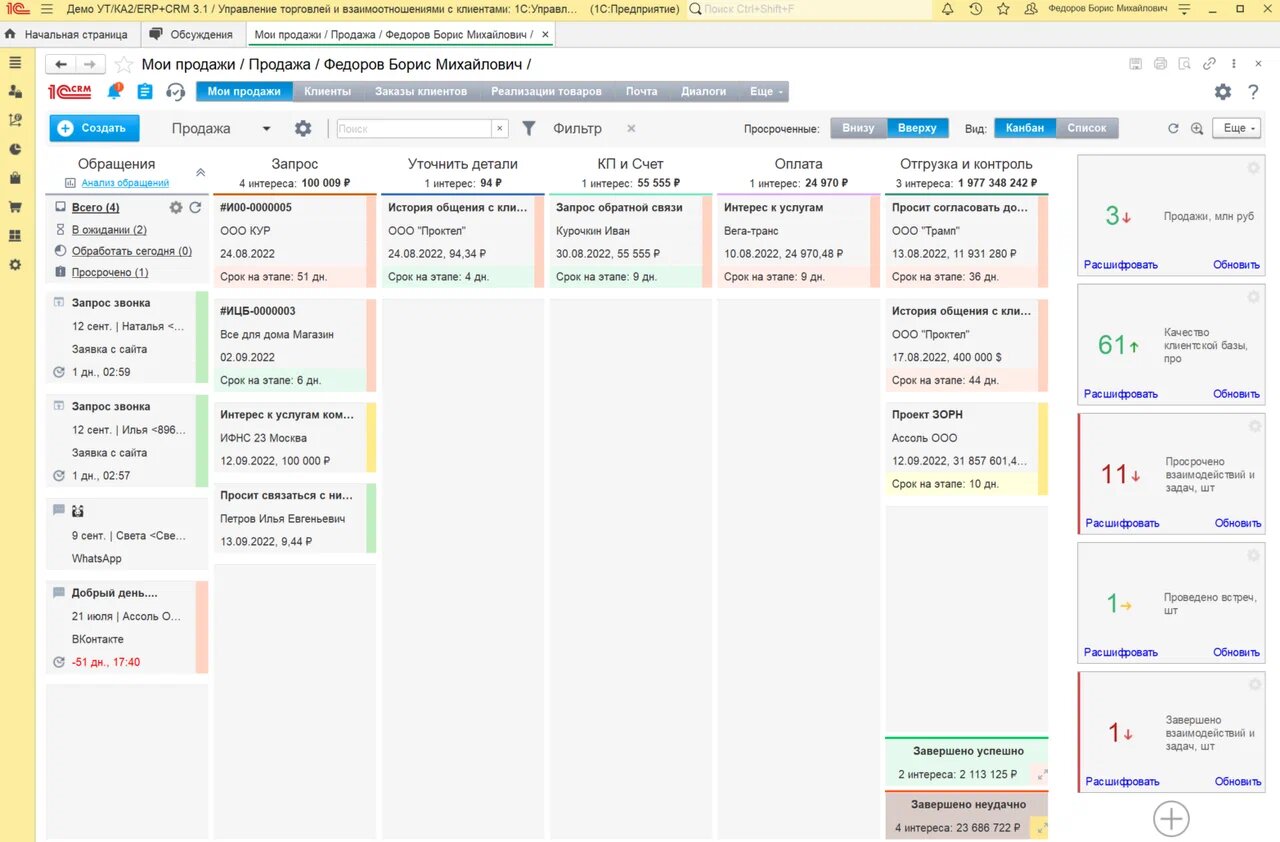Click the get link chain icon
1280x842 pixels.
1209,64
